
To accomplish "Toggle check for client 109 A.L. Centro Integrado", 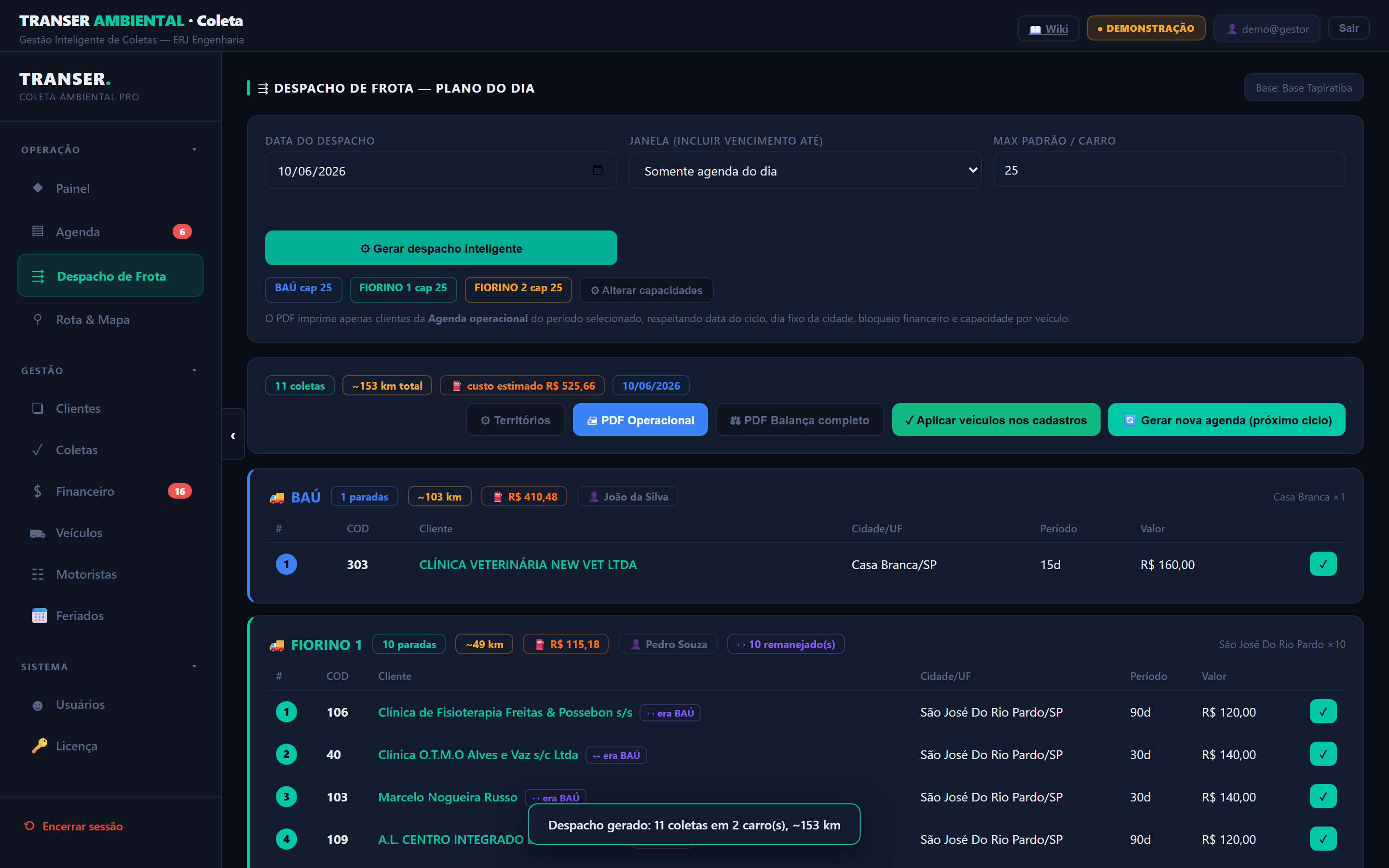I will 1323,839.
